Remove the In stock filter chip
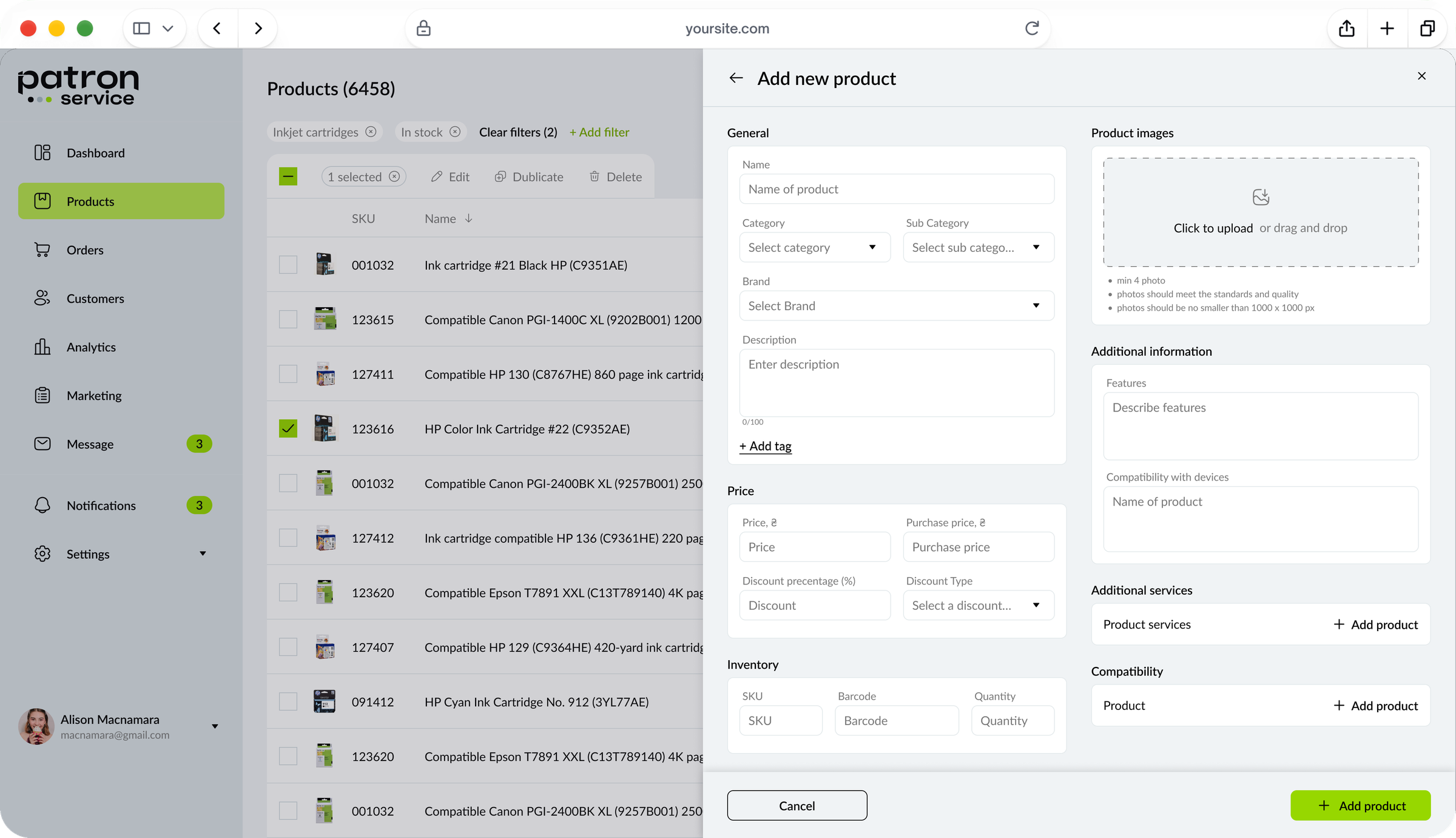Screen dimensions: 1456x838 point(455,132)
